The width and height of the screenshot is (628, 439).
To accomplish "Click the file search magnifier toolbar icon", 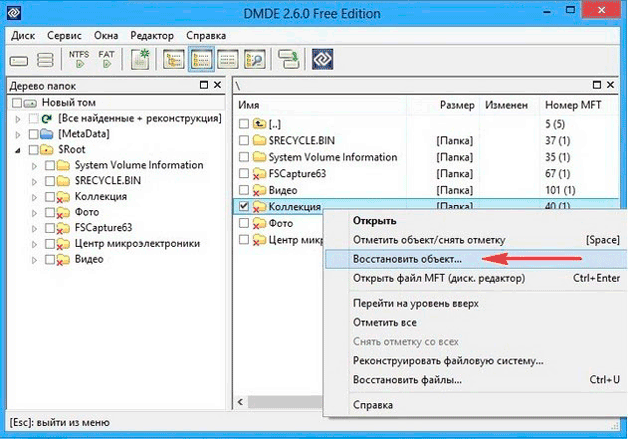I will point(255,59).
